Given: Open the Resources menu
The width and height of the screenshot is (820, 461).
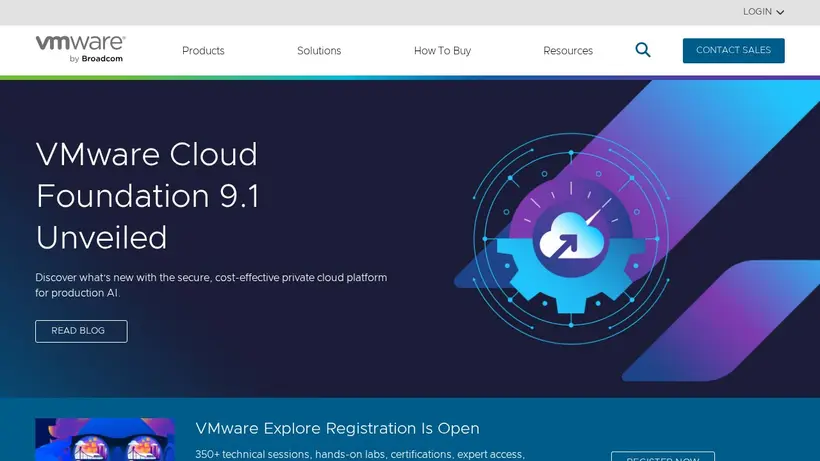Looking at the screenshot, I should click(x=568, y=51).
